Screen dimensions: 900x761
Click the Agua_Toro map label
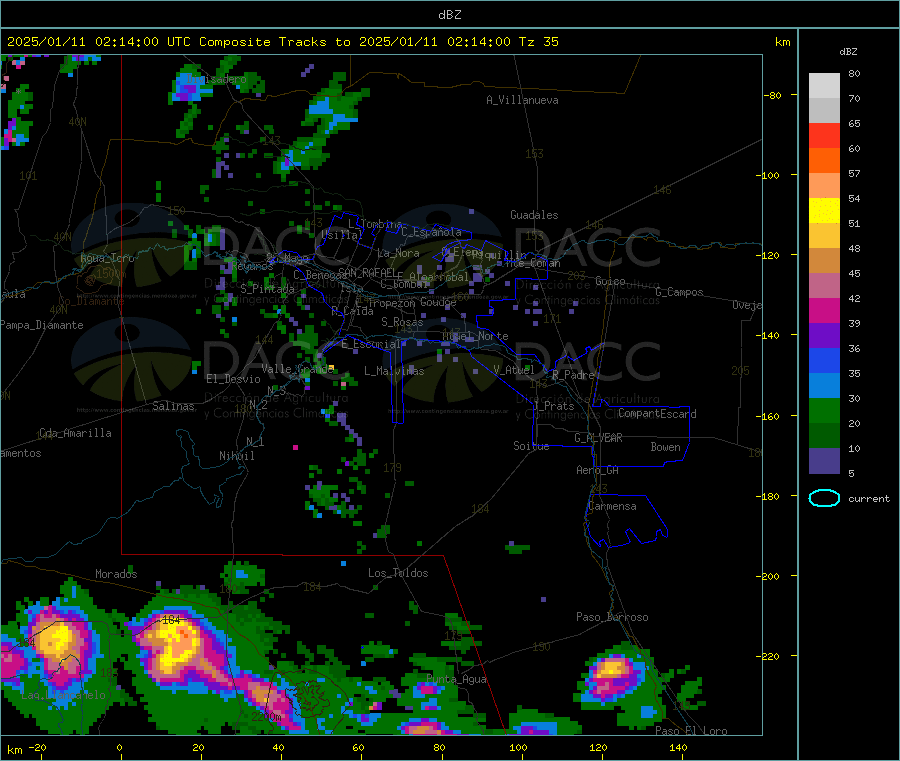107,258
